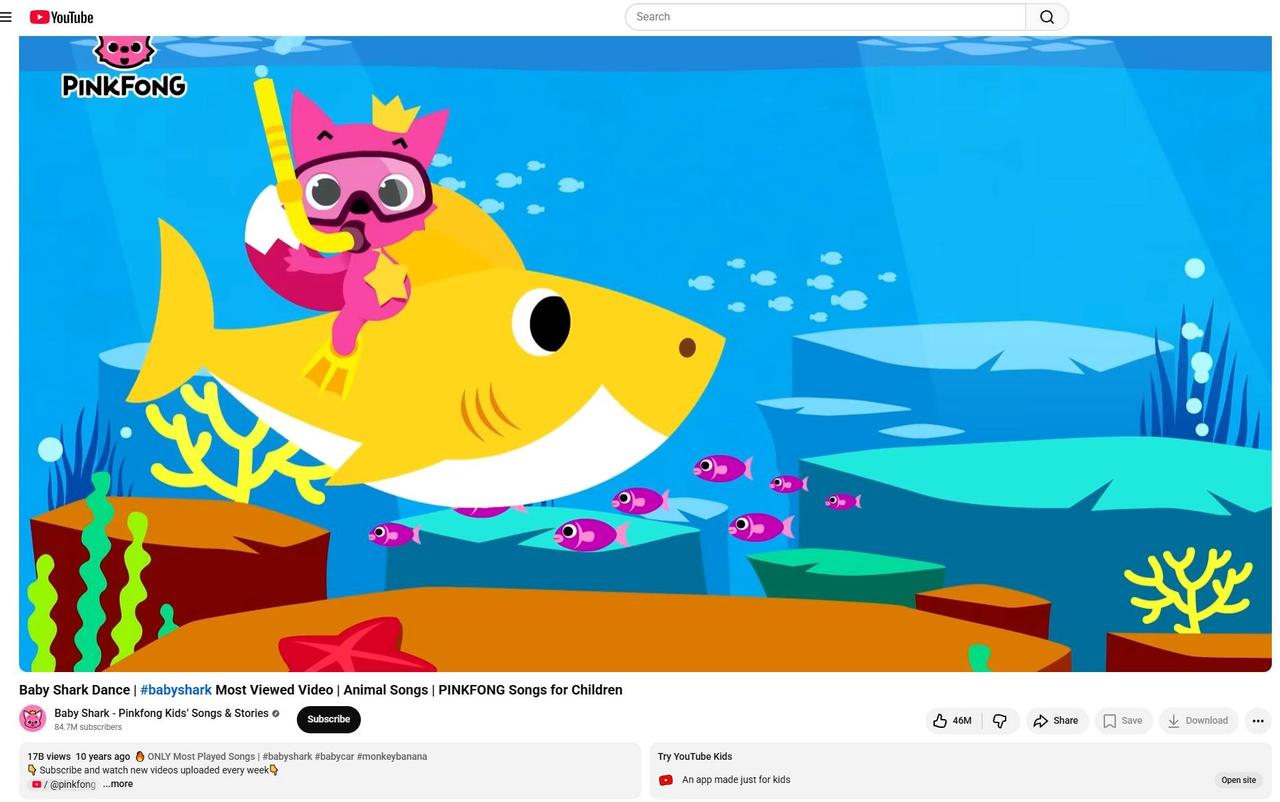Viewport: 1280px width, 802px height.
Task: Dislike the video with thumbs down
Action: (x=1000, y=720)
